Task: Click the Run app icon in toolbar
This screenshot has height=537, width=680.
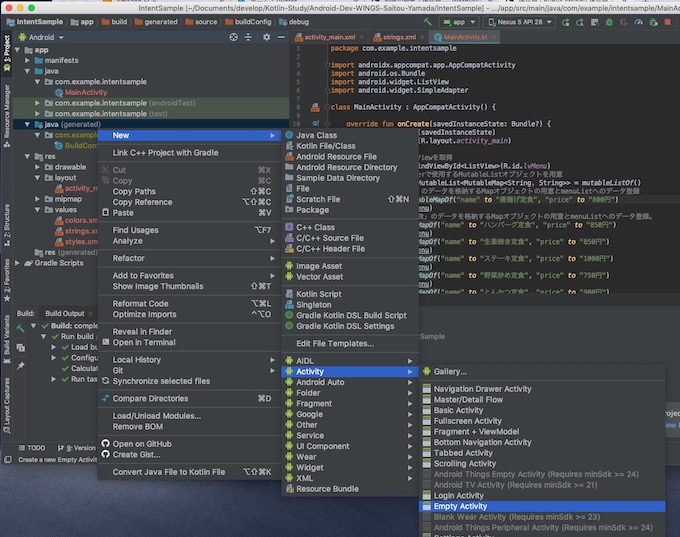Action: (x=565, y=22)
